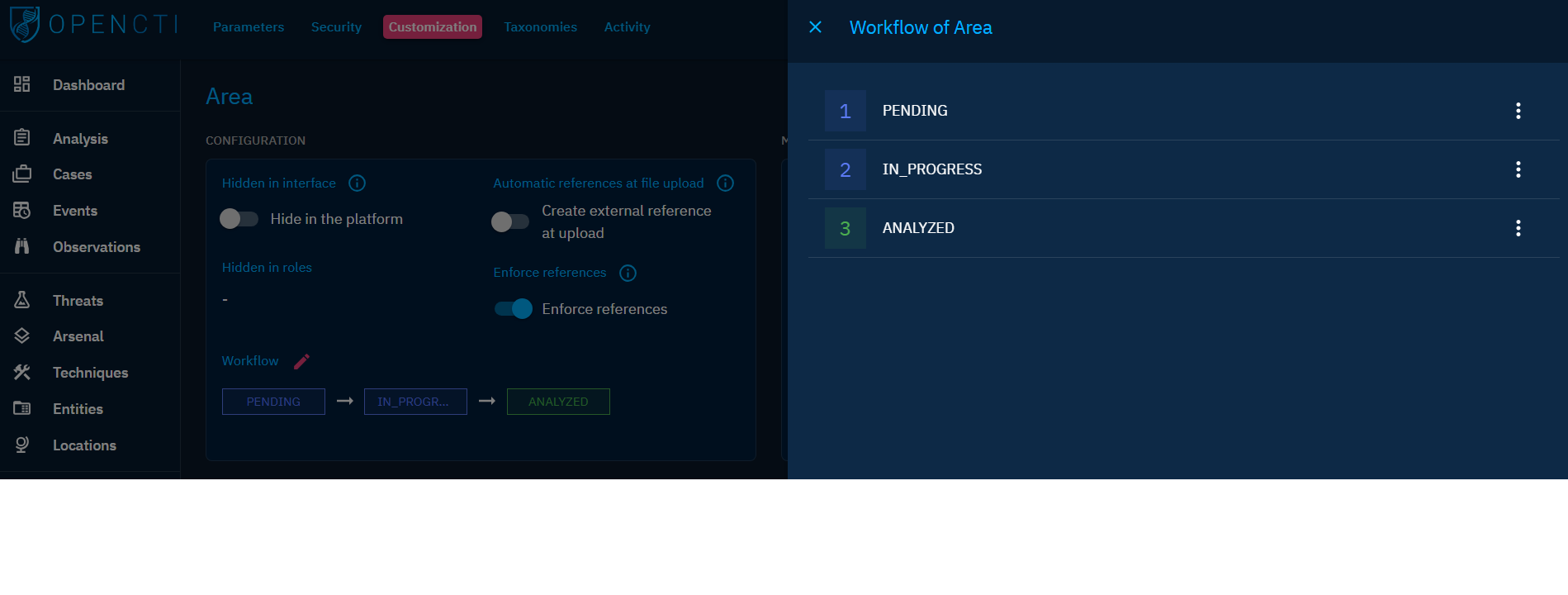Show info for Automatic references at file upload
Screen dimensions: 1568x595
[x=725, y=183]
